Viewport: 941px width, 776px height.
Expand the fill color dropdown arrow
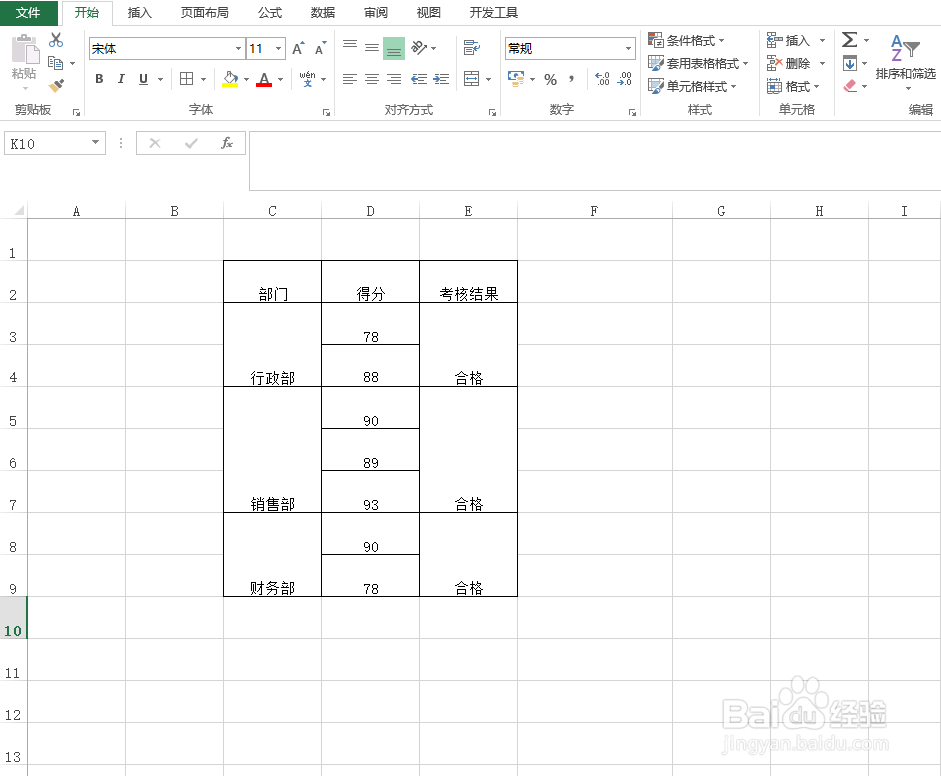tap(244, 78)
